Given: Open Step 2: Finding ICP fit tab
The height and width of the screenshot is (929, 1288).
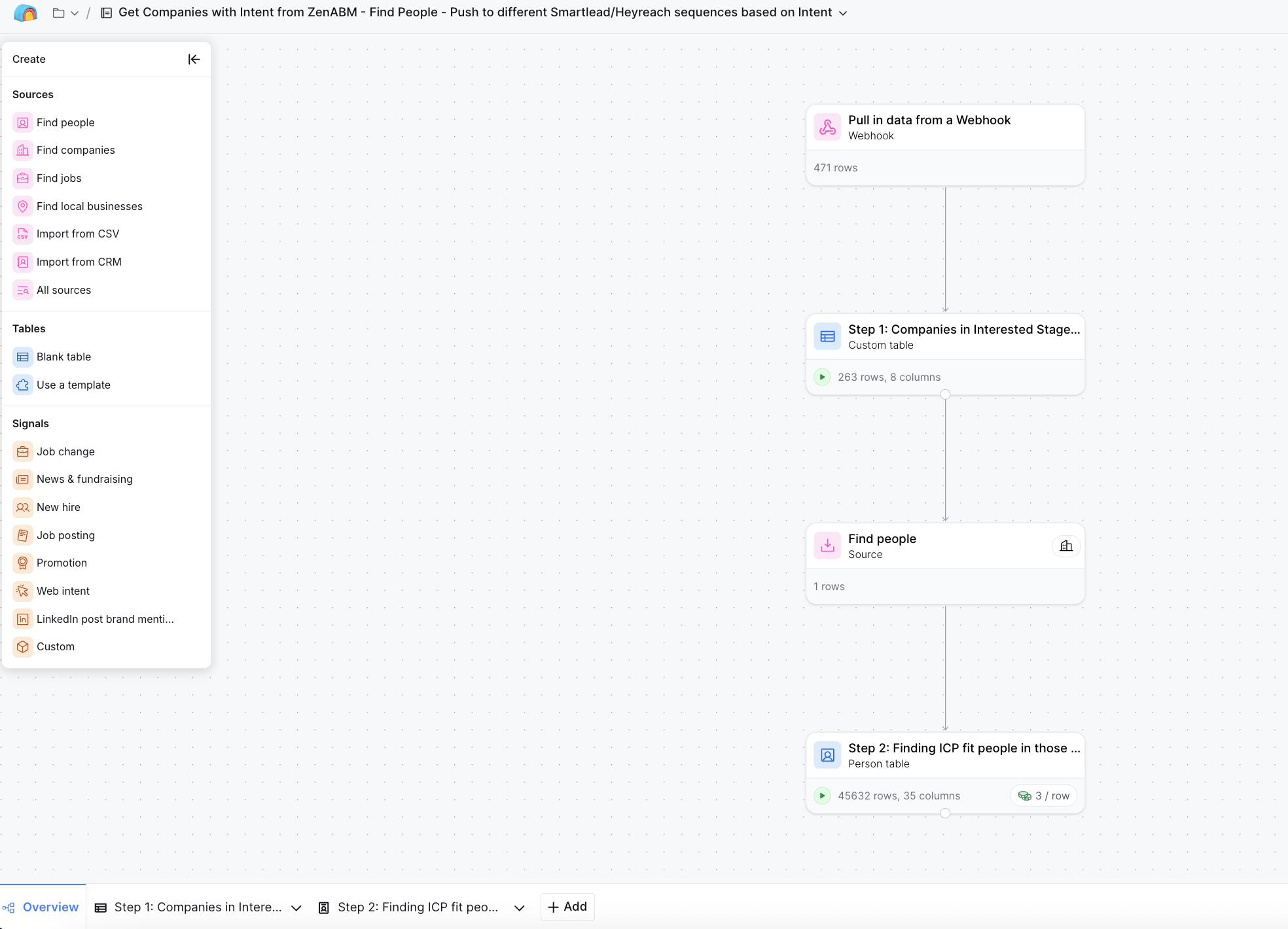Looking at the screenshot, I should point(418,907).
